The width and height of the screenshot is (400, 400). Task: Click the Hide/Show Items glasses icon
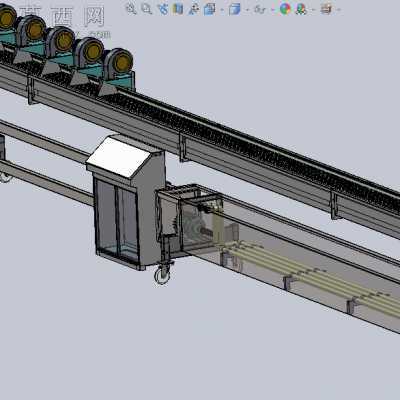[x=260, y=9]
